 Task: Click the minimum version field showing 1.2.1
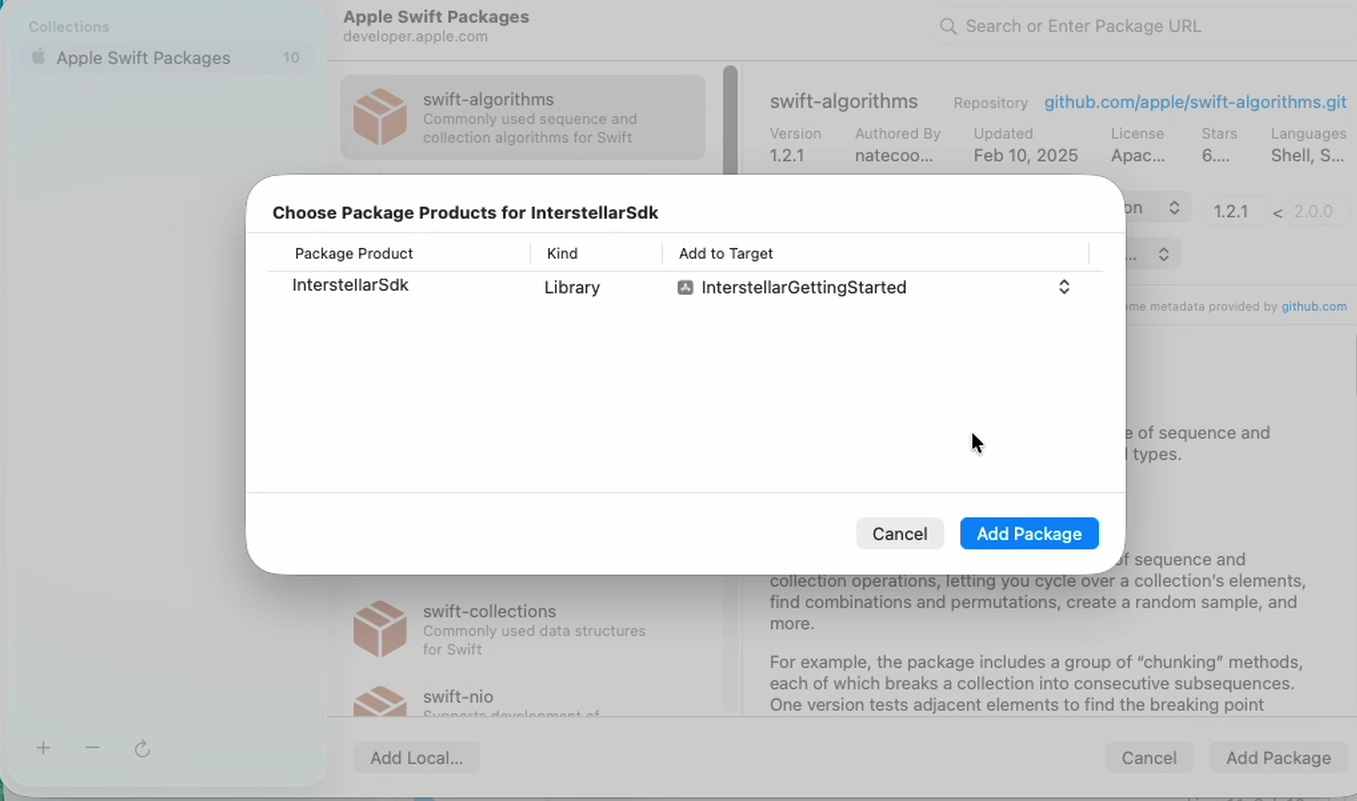coord(1235,211)
